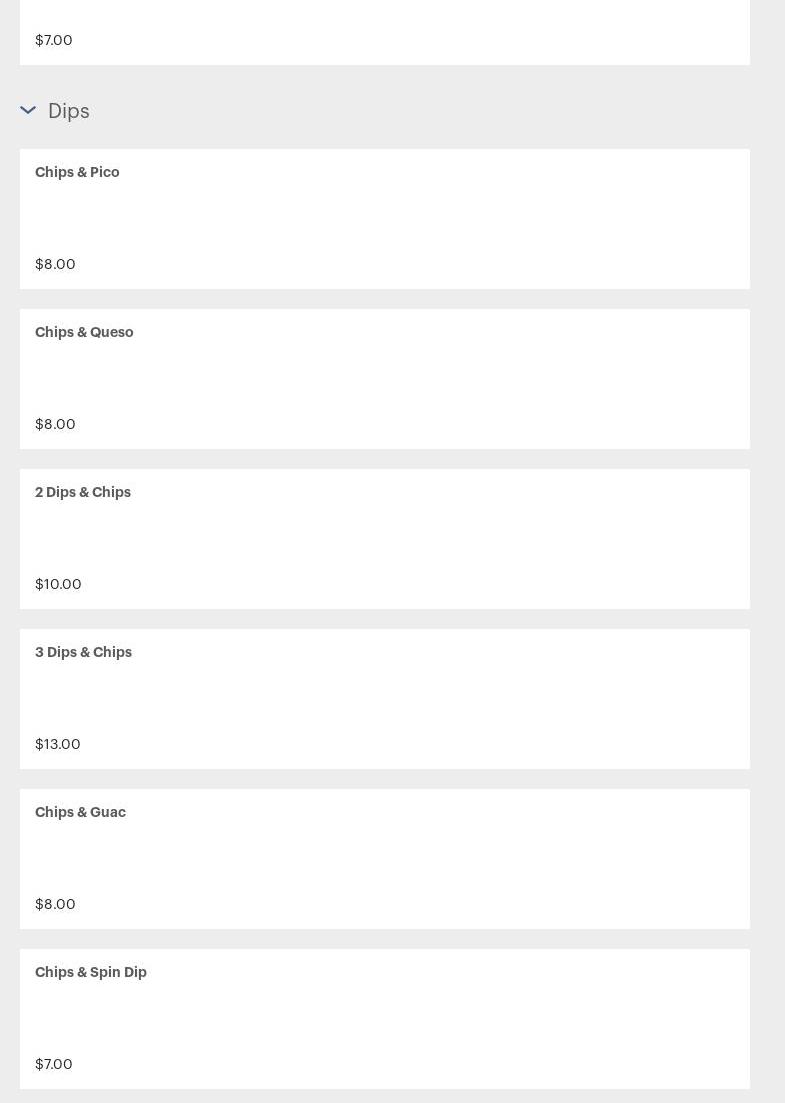Click empty space inside 3 Dips & Chips card

click(x=450, y=700)
